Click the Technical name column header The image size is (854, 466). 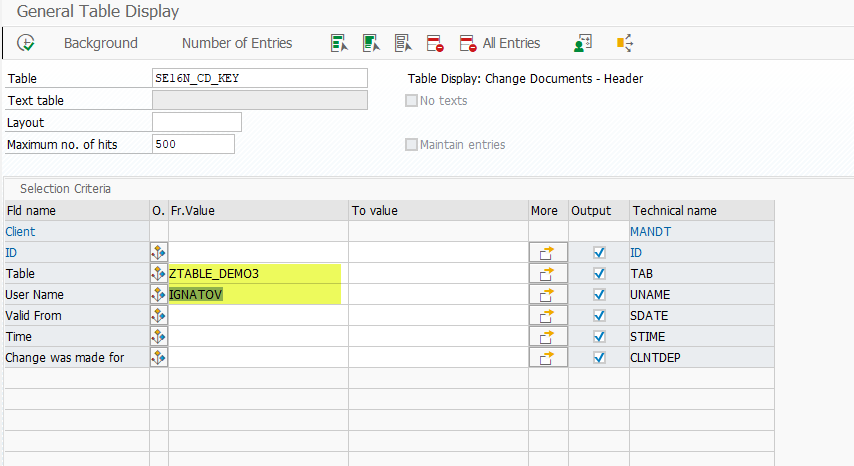[702, 211]
